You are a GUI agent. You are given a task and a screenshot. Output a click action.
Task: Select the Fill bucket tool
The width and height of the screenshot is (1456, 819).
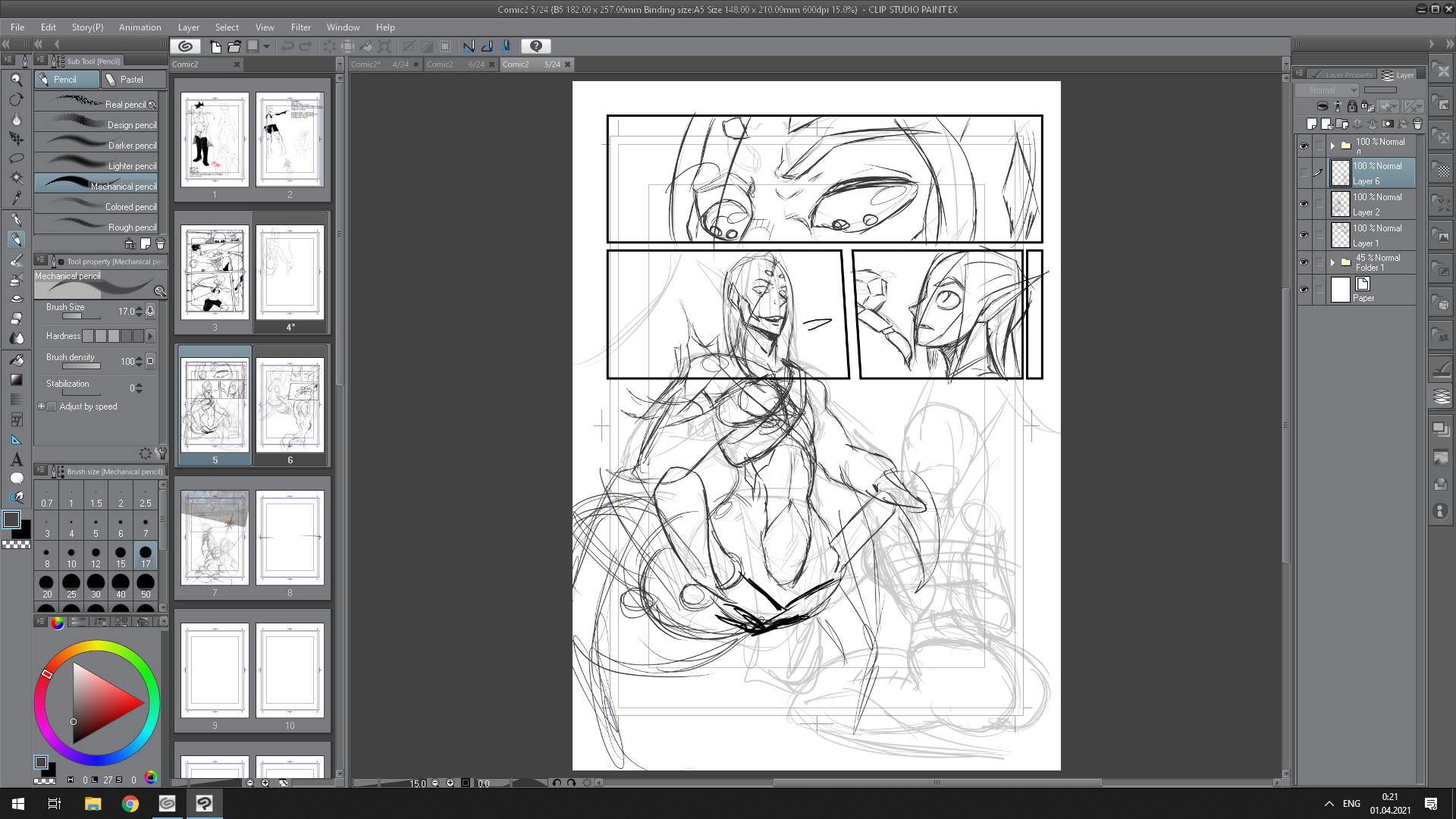pos(16,360)
